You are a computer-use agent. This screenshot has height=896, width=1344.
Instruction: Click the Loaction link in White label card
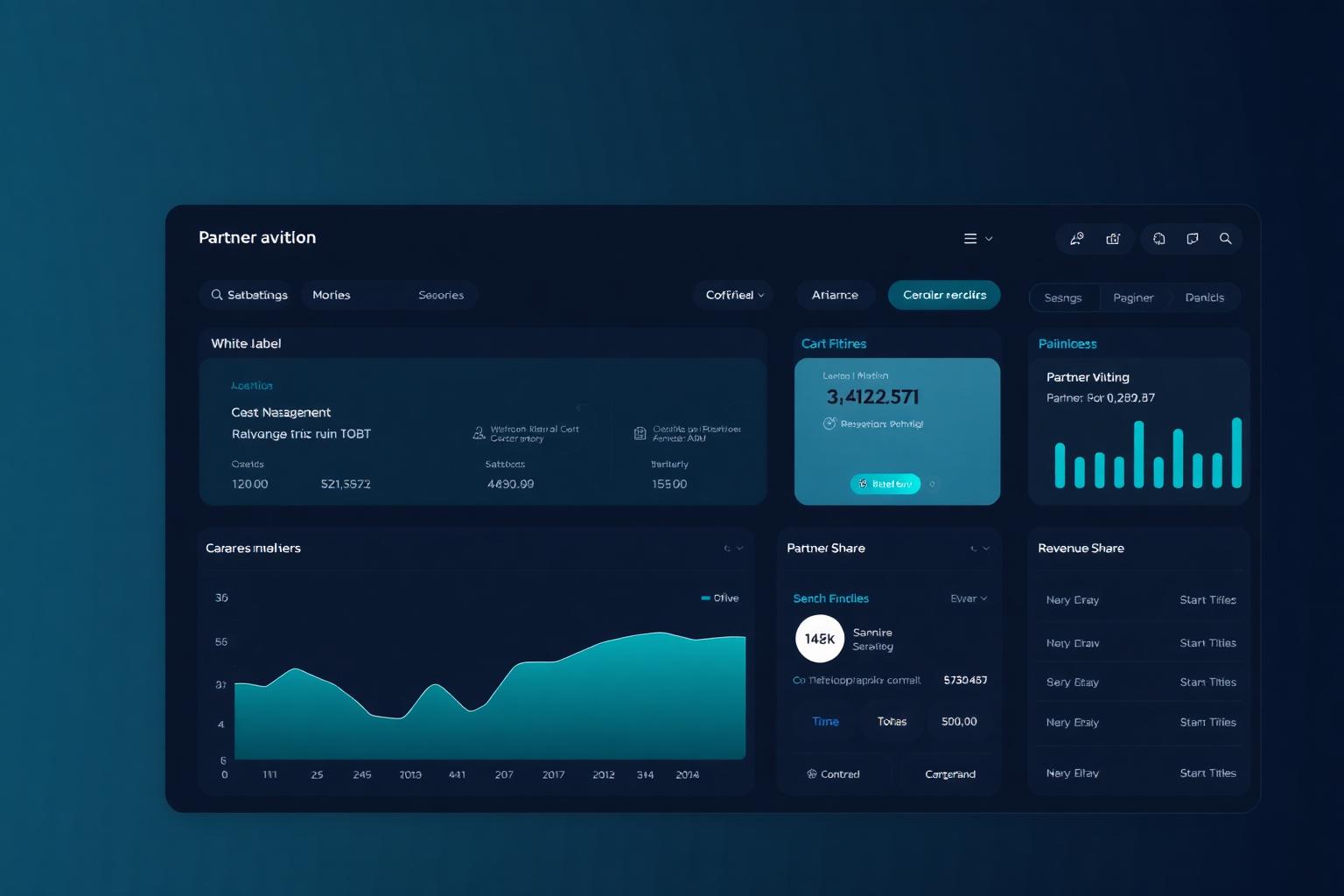click(252, 385)
